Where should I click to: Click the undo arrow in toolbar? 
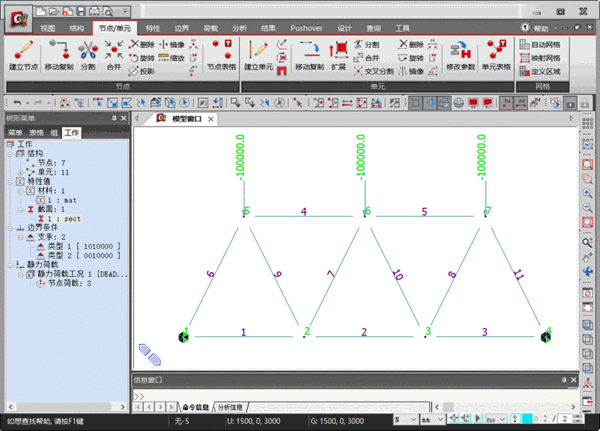pyautogui.click(x=17, y=103)
